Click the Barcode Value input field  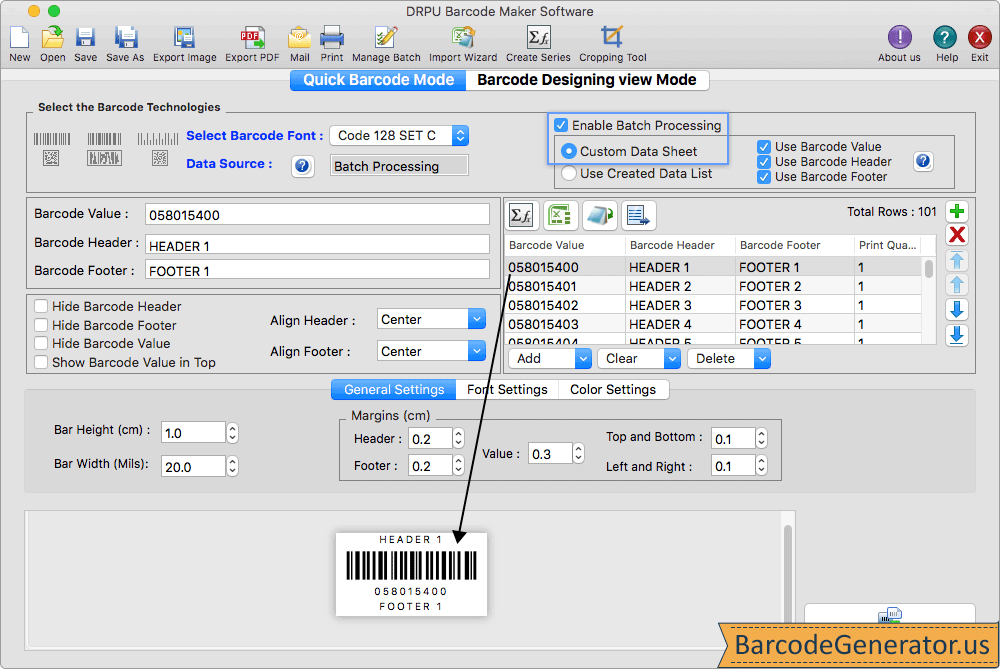tap(317, 214)
